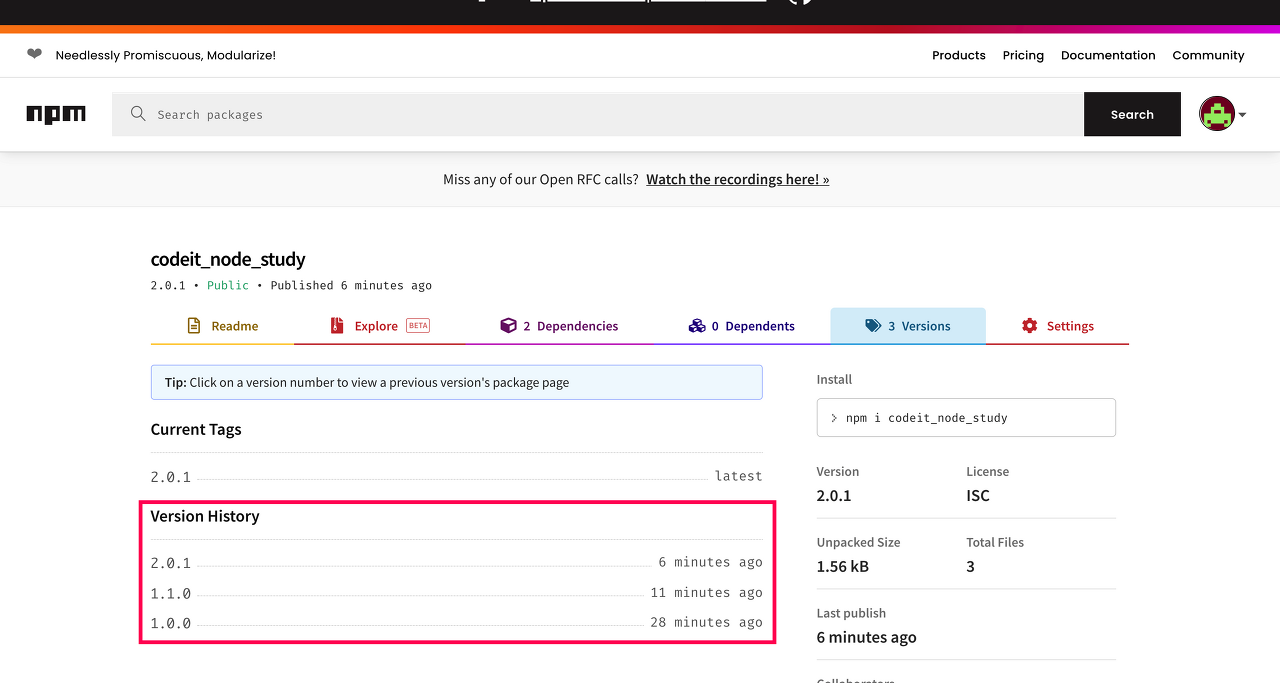Image resolution: width=1280 pixels, height=683 pixels.
Task: Click the Version 2.0.1 sidebar value
Action: tap(834, 495)
